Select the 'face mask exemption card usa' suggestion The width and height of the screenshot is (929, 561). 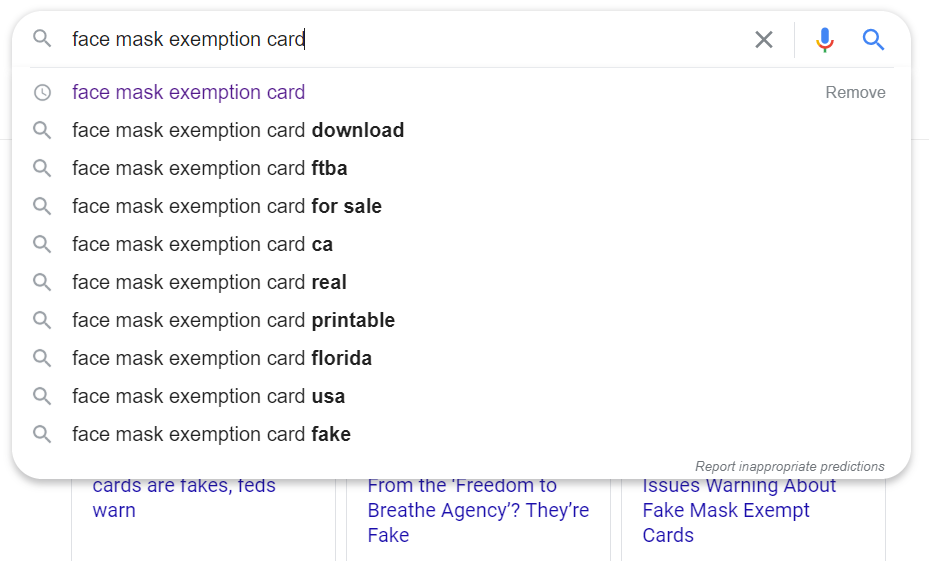coord(462,396)
